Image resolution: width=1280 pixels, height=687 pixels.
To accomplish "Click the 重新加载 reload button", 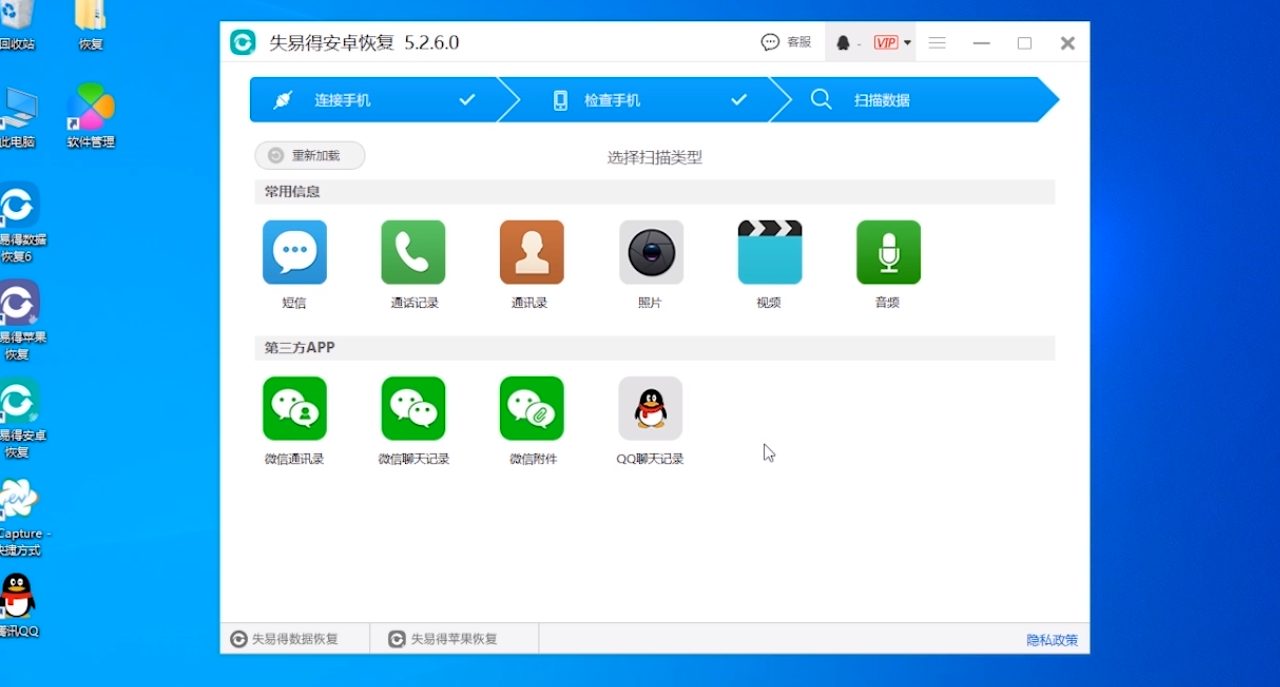I will 310,156.
